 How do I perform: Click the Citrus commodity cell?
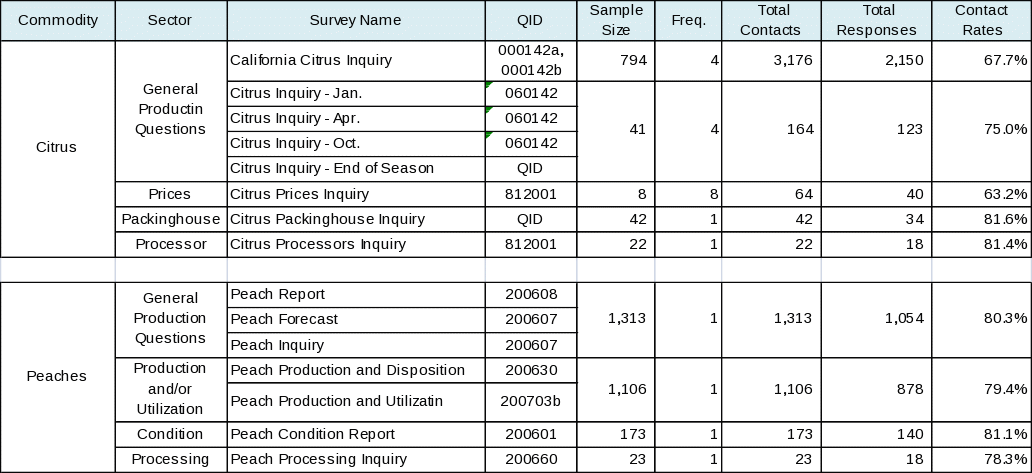[x=58, y=149]
